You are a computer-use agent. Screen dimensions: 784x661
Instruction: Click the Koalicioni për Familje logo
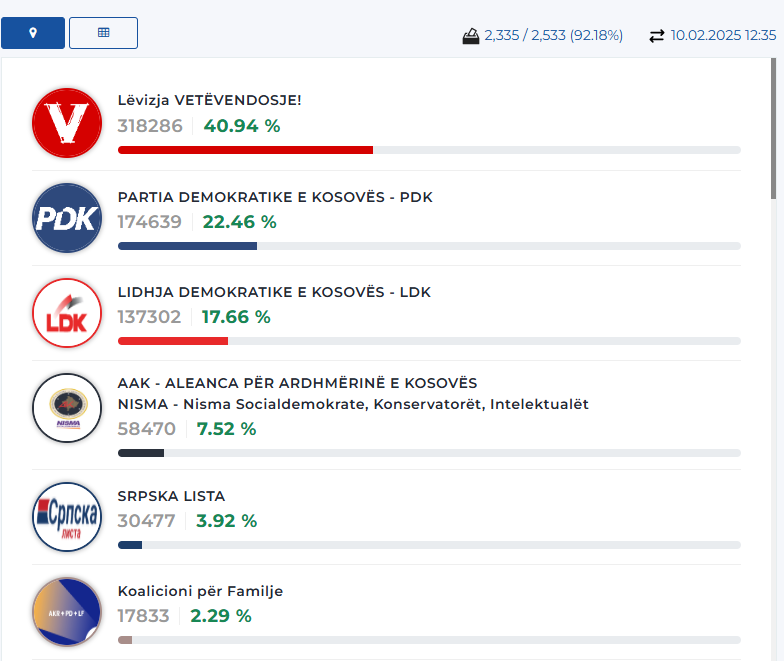click(x=67, y=611)
